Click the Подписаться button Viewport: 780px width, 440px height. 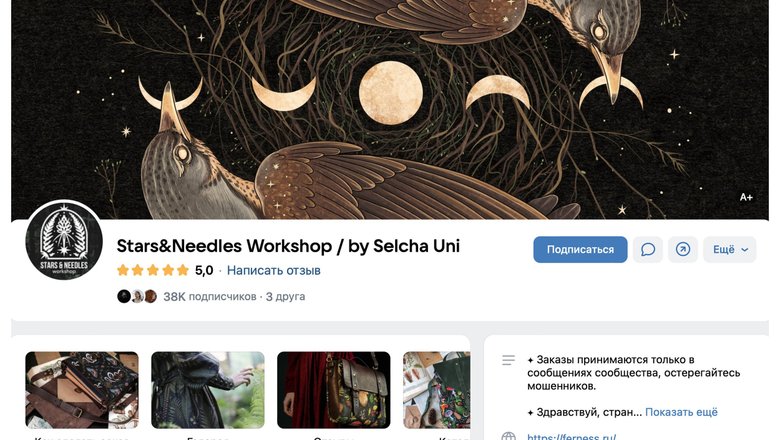[580, 249]
